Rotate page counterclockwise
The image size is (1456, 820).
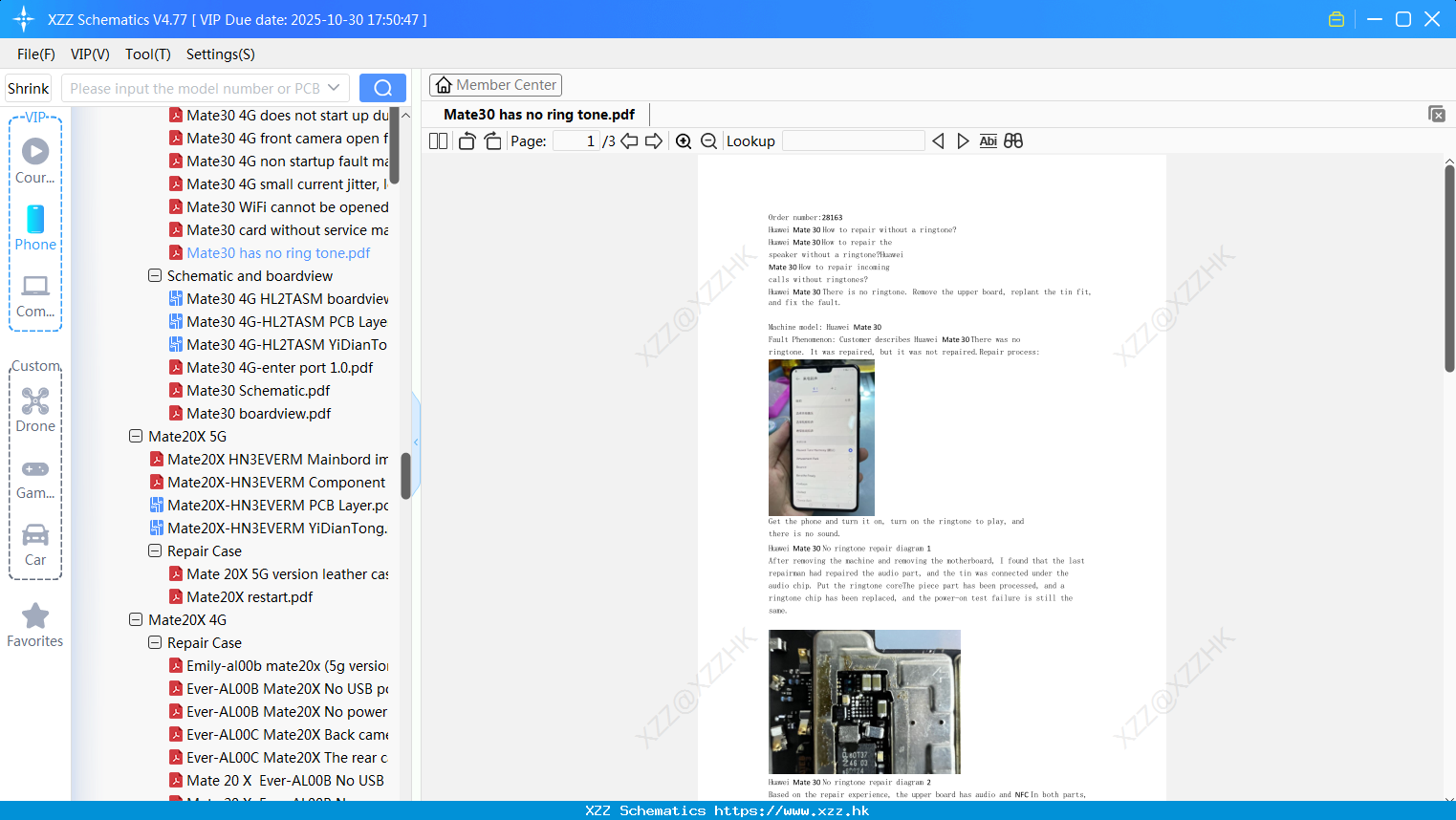point(467,141)
